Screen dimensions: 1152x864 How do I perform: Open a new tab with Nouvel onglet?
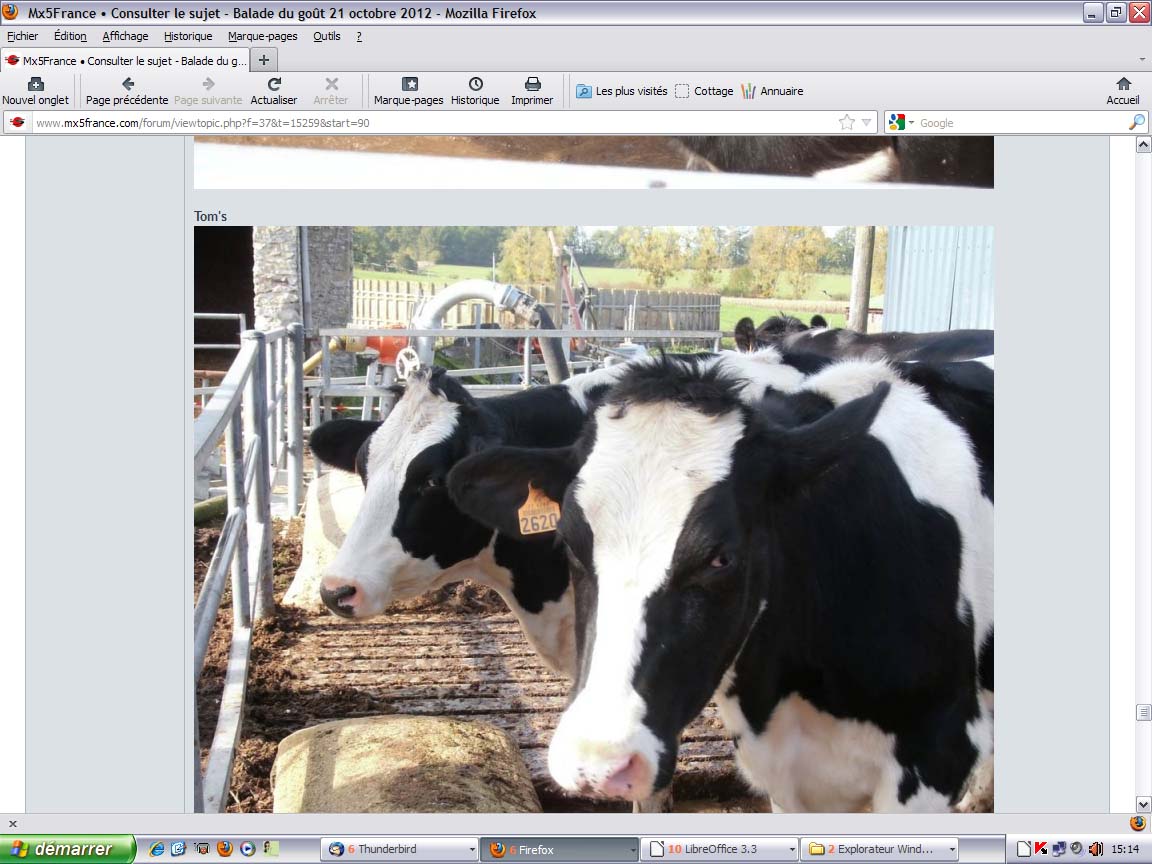[x=35, y=91]
